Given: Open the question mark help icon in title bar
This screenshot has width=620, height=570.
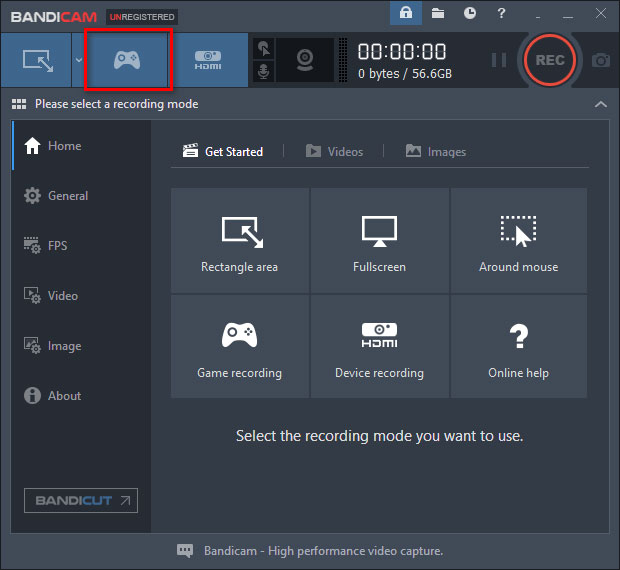Looking at the screenshot, I should point(502,14).
